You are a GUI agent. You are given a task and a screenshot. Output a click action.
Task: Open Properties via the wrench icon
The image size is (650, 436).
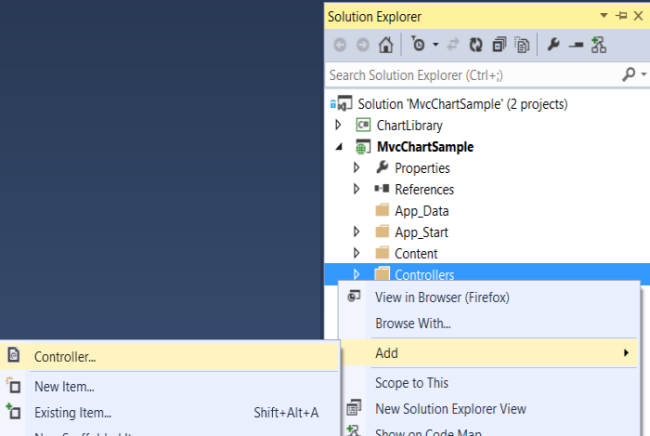coord(553,44)
